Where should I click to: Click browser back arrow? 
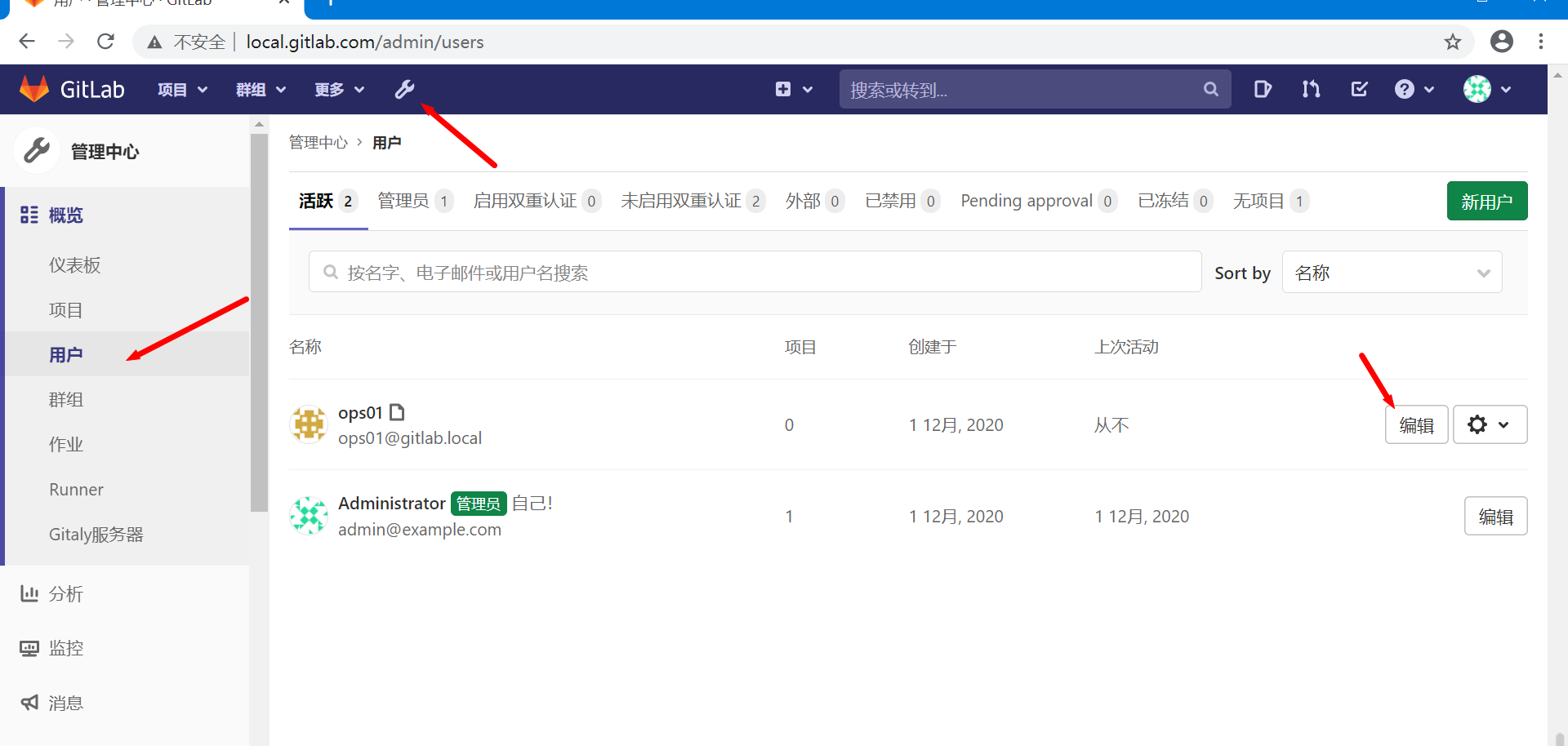click(x=27, y=42)
